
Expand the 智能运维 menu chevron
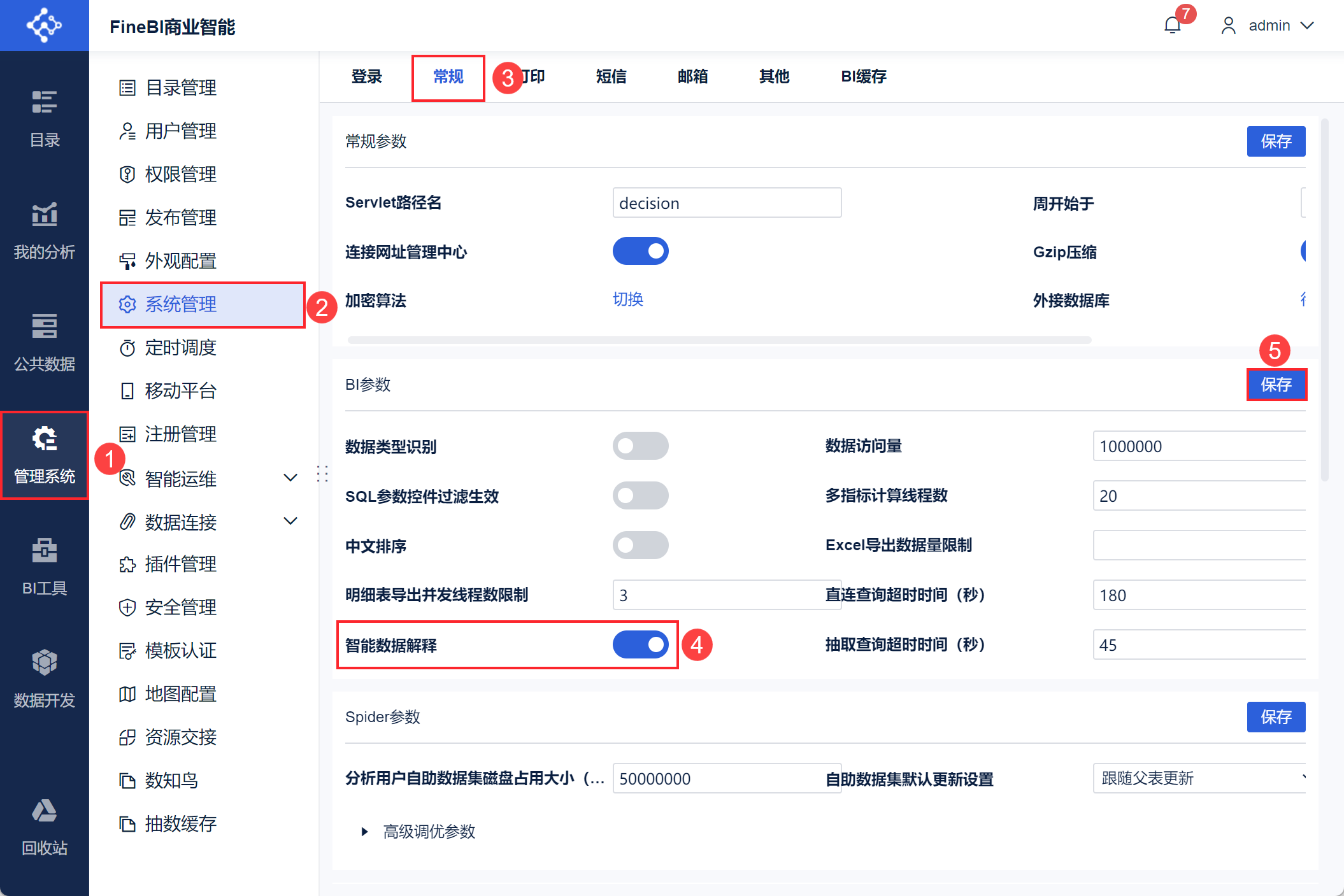pyautogui.click(x=290, y=478)
